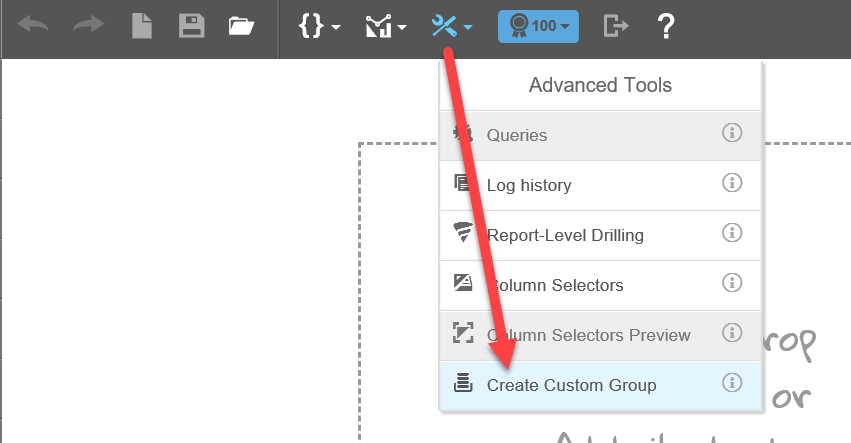851x443 pixels.
Task: Open the curly braces dropdown
Action: click(319, 26)
